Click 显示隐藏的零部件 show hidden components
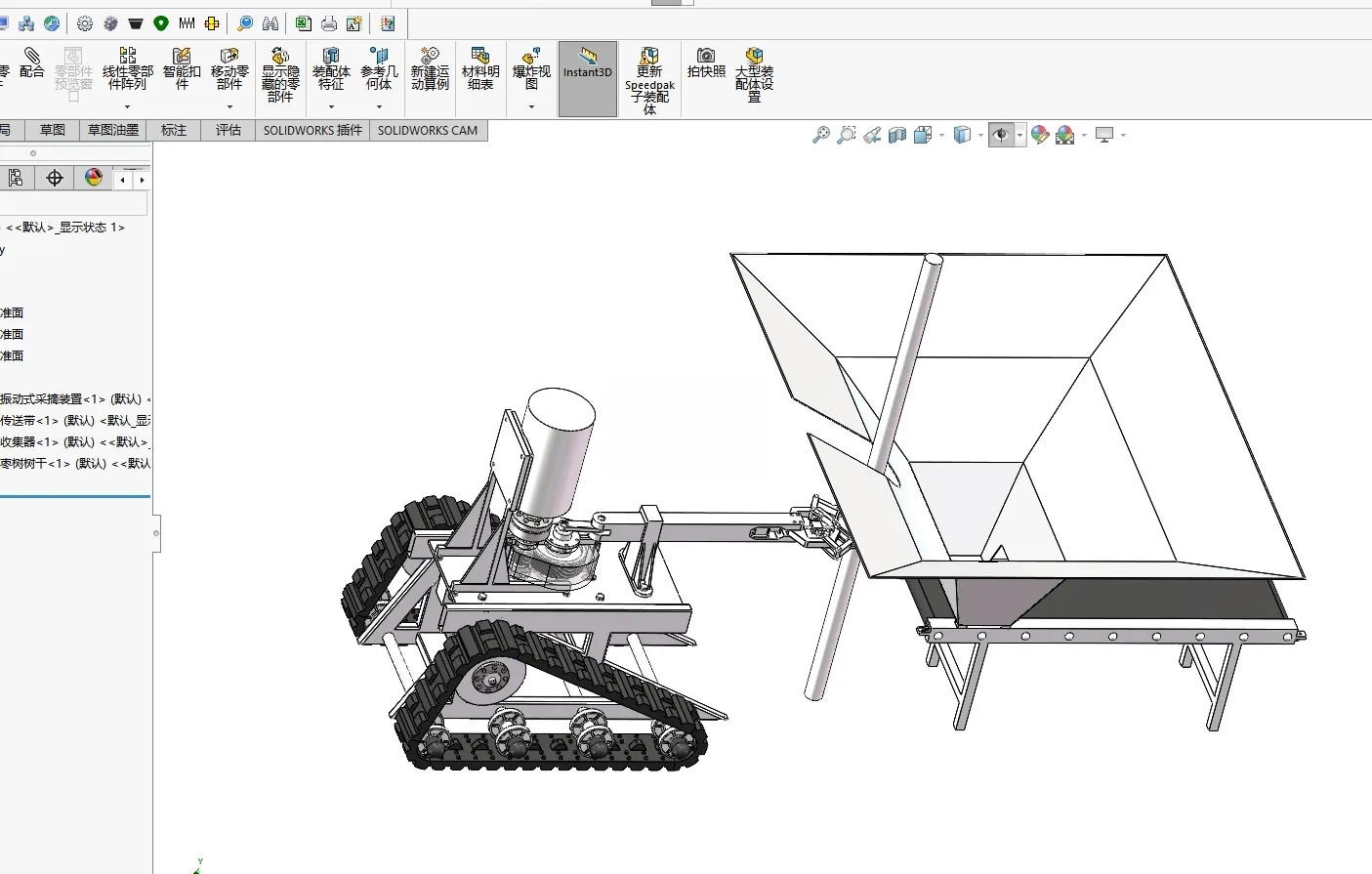This screenshot has height=874, width=1372. click(x=280, y=75)
